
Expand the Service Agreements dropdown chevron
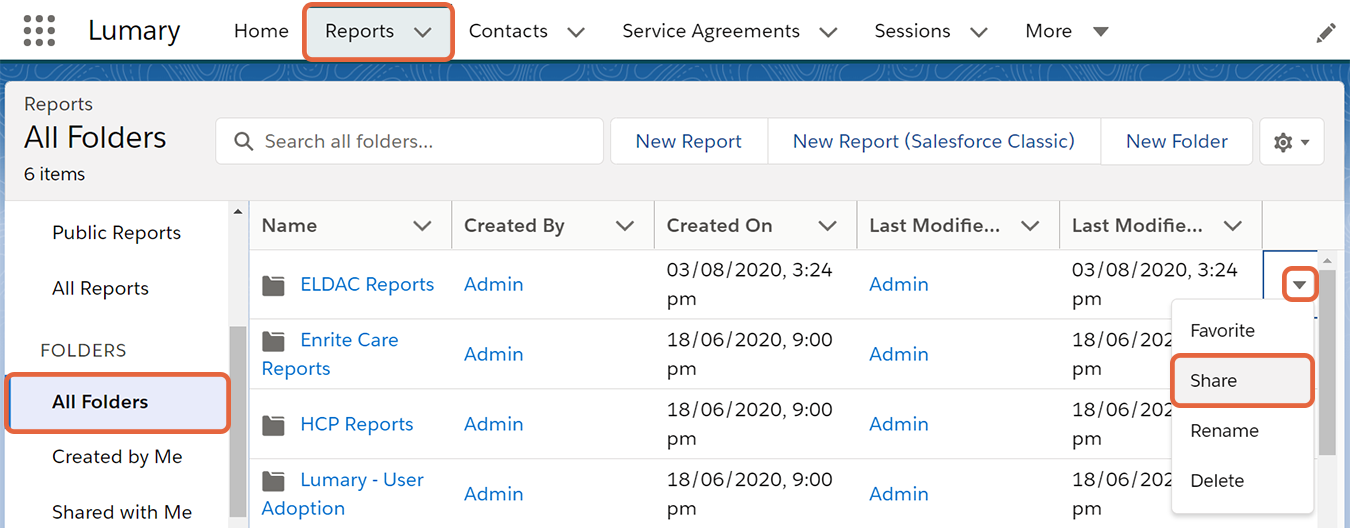pos(828,32)
